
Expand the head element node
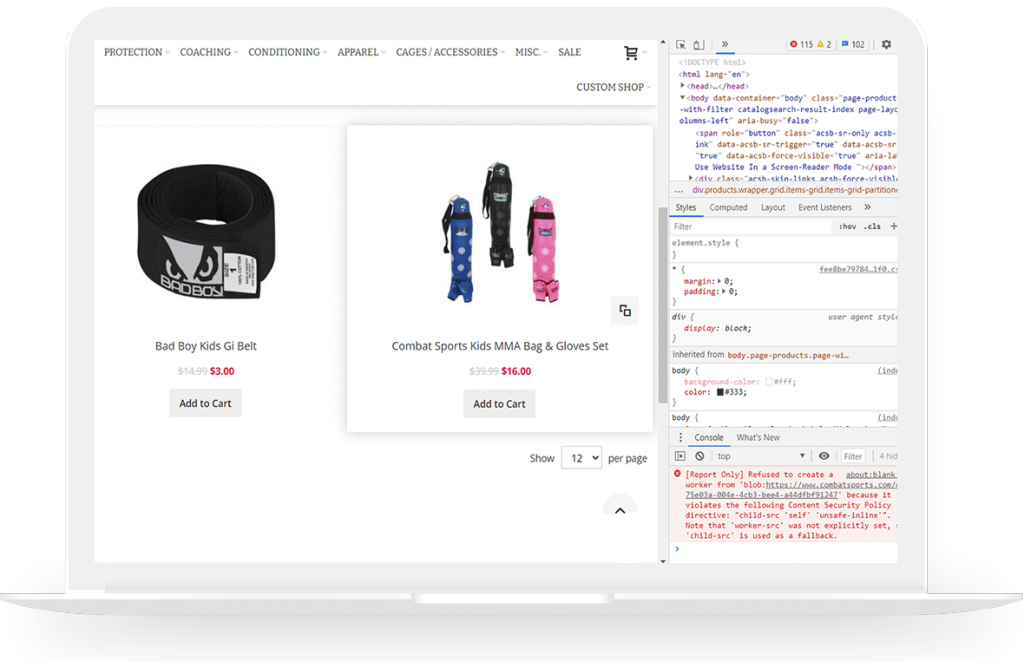(684, 86)
